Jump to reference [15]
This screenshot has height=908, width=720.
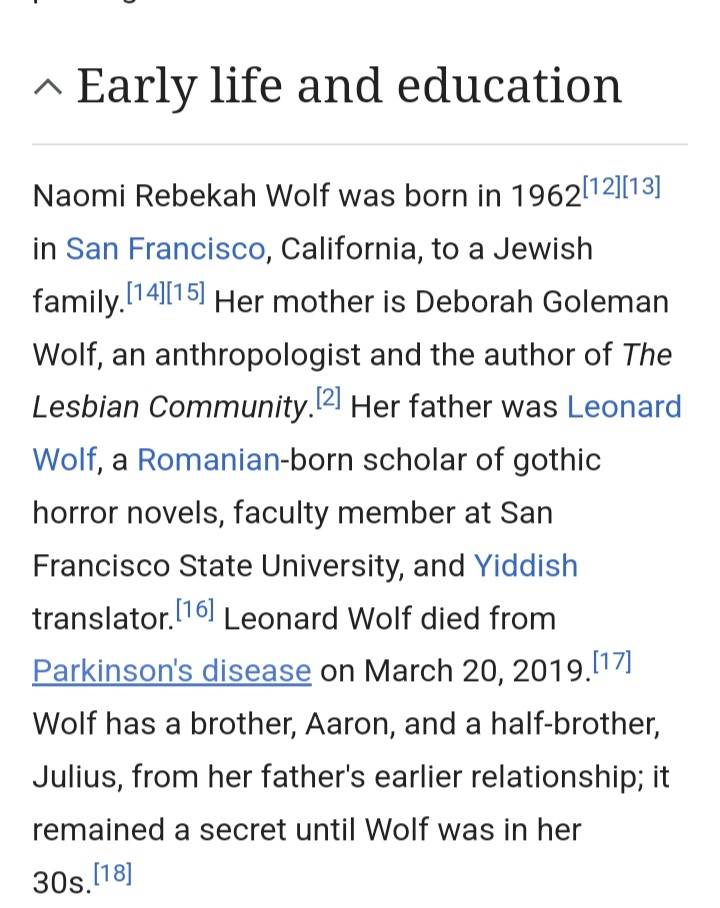pos(185,293)
